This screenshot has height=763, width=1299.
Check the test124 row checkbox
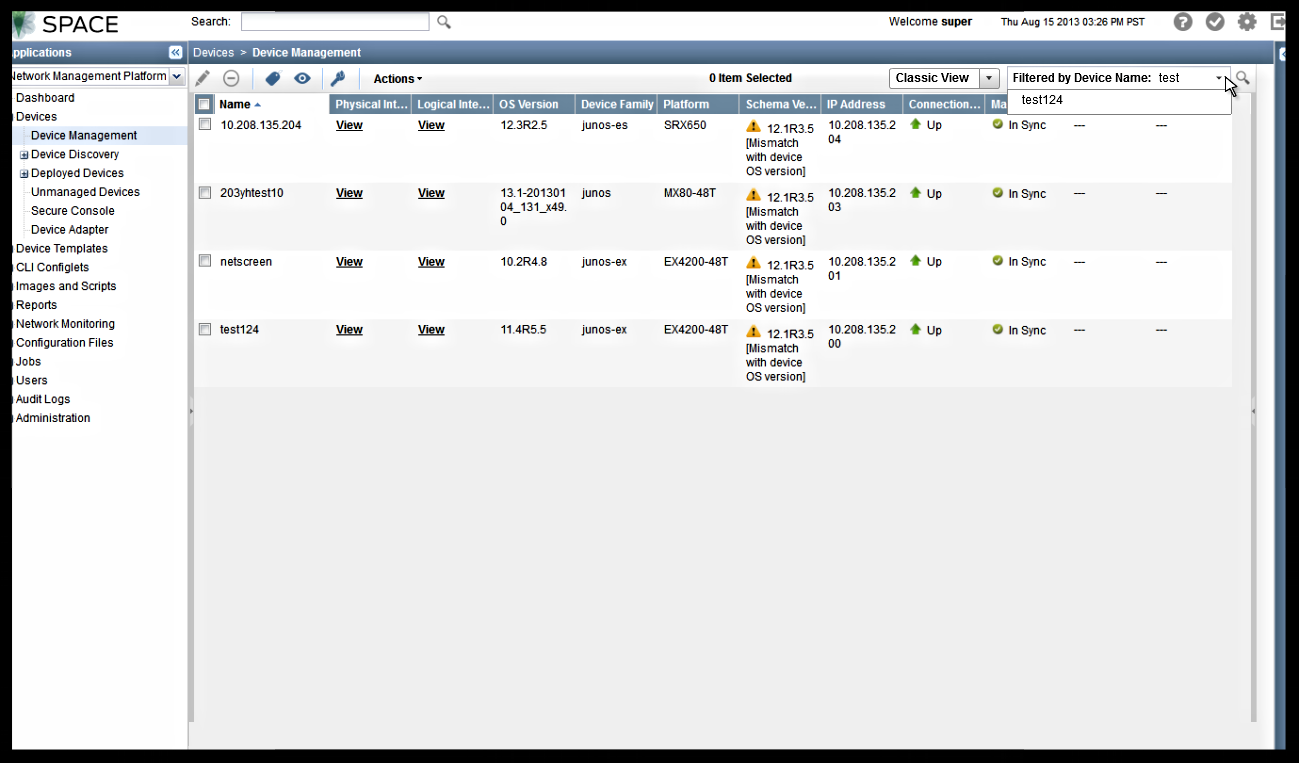[204, 328]
